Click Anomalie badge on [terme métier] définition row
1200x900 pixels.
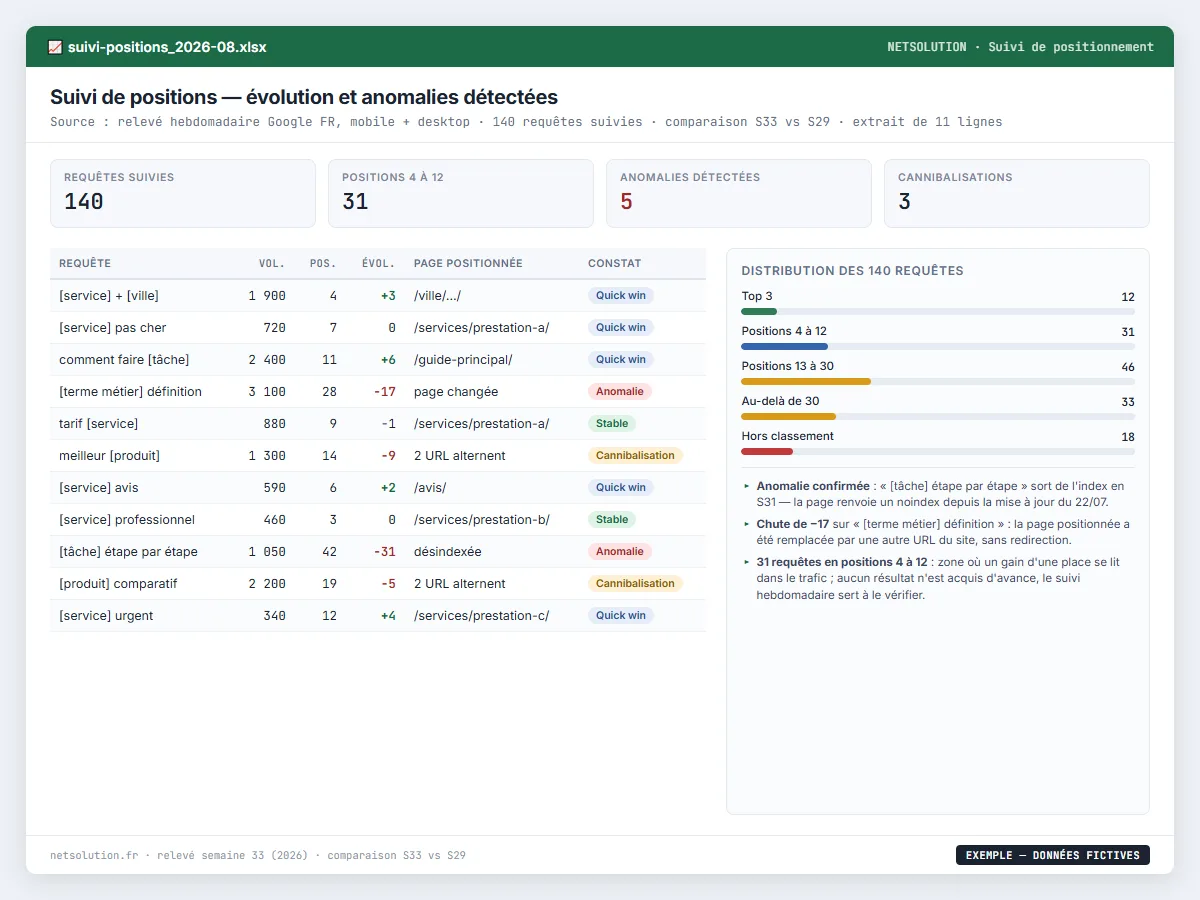tap(620, 392)
